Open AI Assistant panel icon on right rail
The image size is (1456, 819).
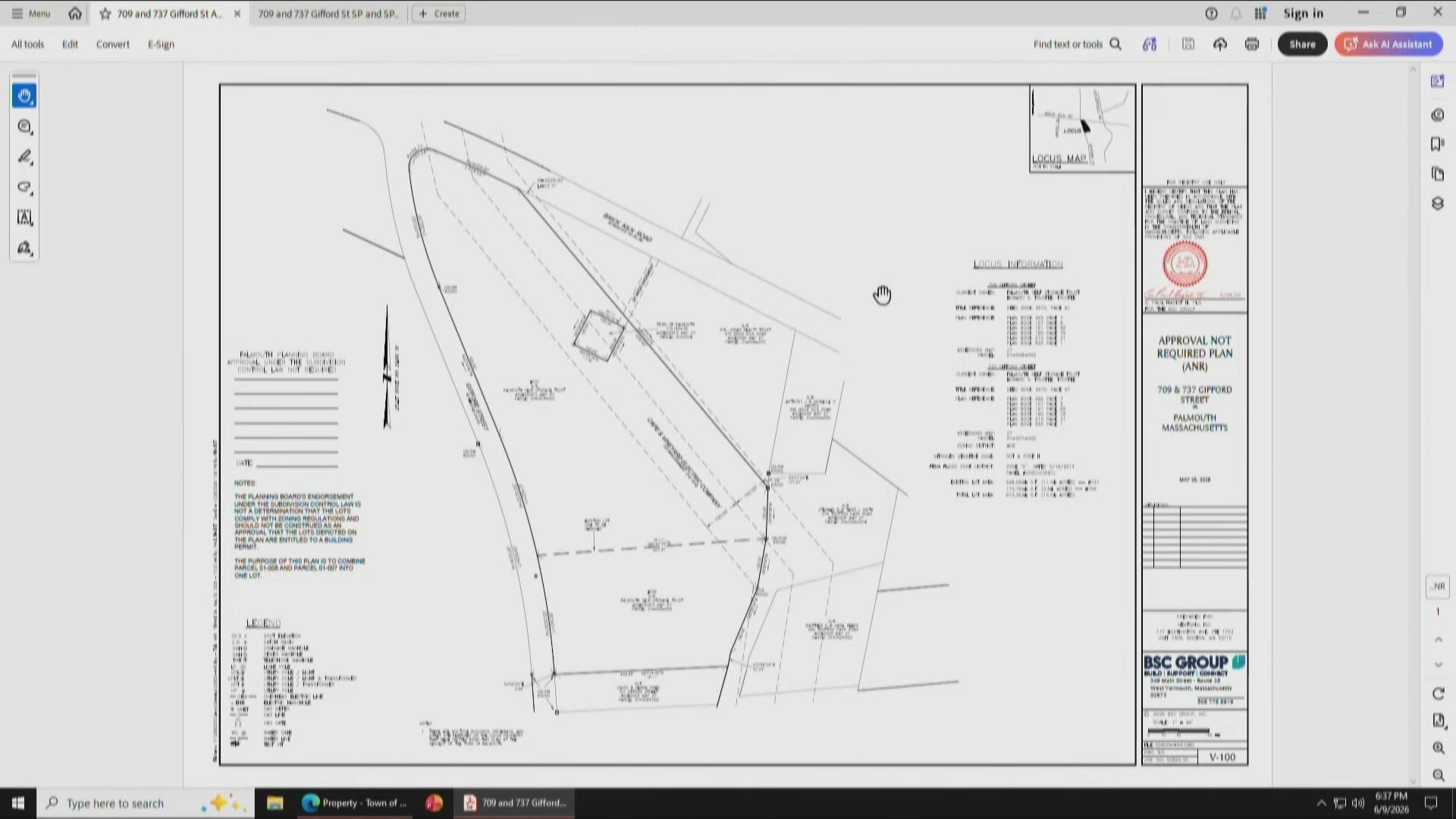pos(1437,81)
